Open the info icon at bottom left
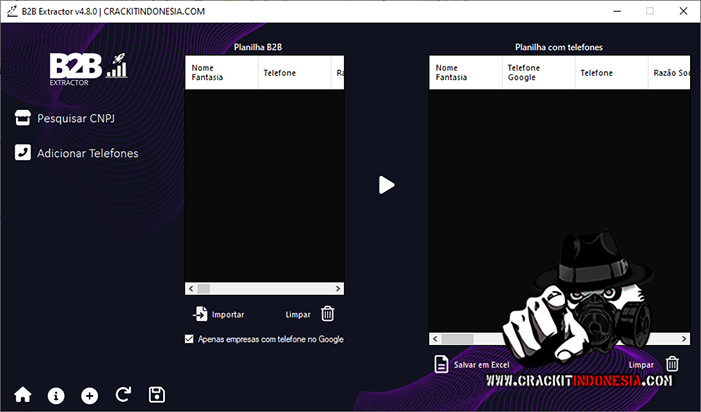The image size is (701, 412). pos(56,395)
